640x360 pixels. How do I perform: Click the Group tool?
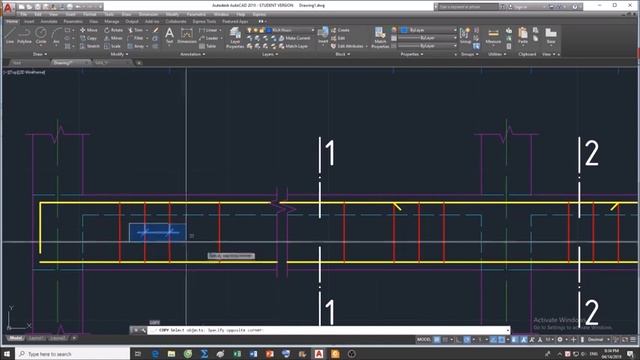point(465,35)
